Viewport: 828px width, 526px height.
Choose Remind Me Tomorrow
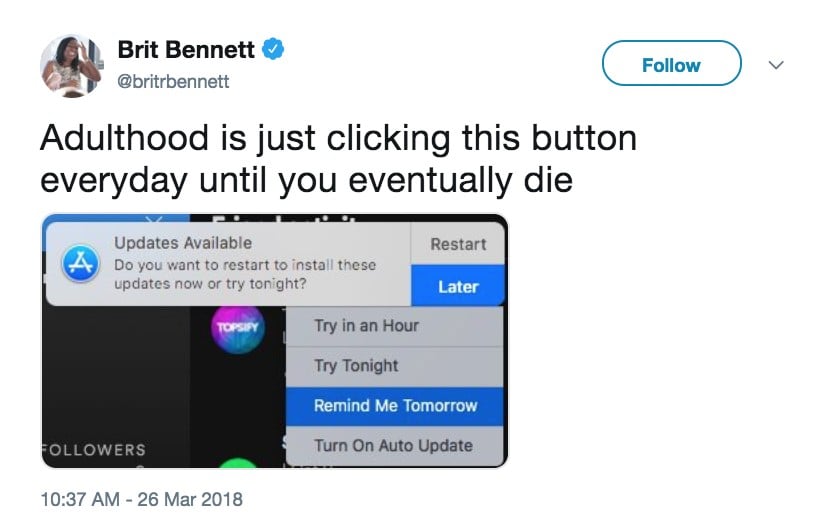click(x=394, y=406)
